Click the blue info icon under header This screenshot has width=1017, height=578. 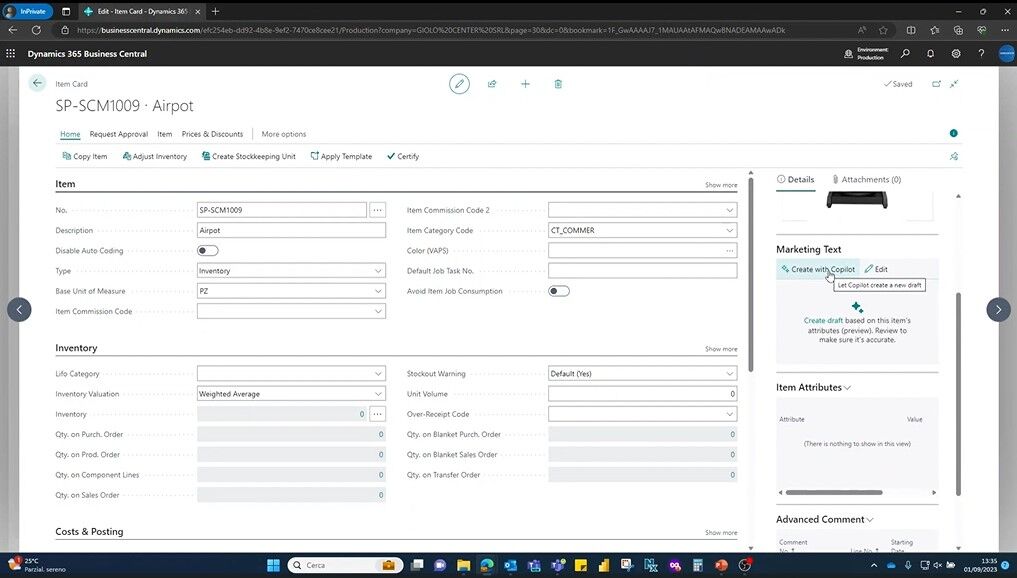(953, 133)
